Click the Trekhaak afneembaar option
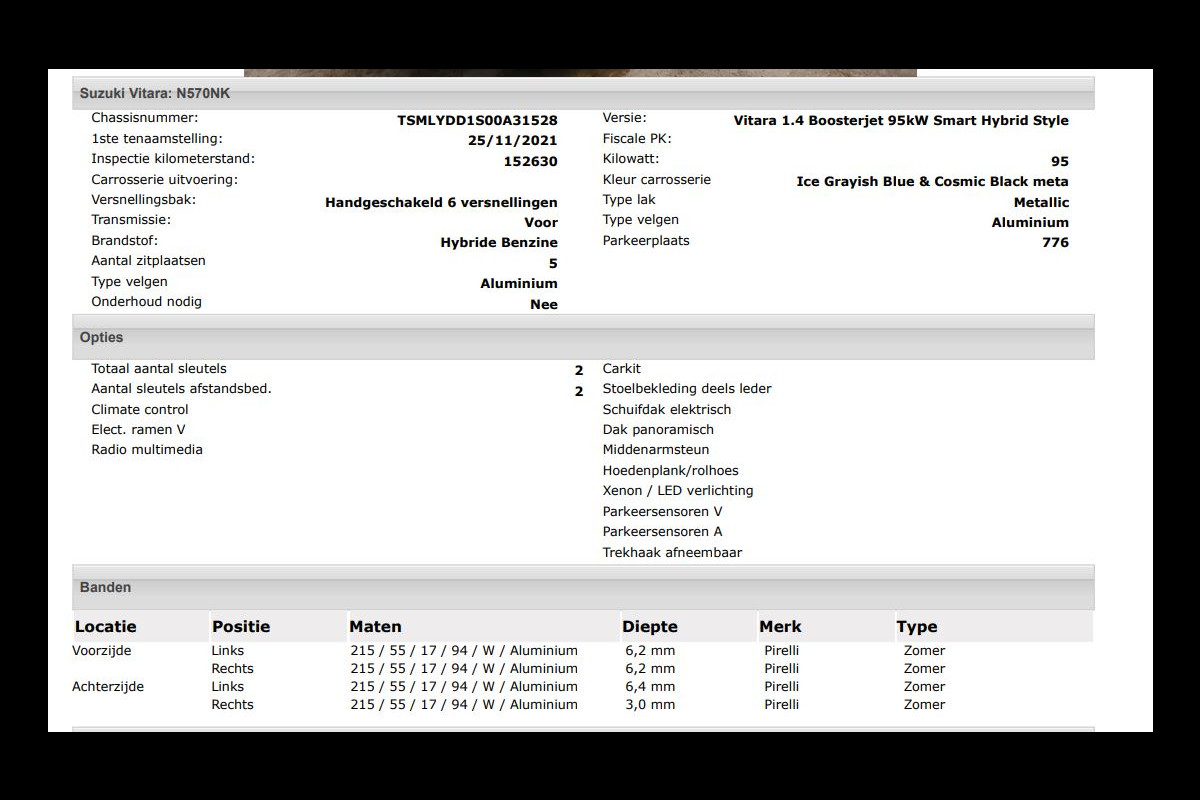 pos(672,553)
